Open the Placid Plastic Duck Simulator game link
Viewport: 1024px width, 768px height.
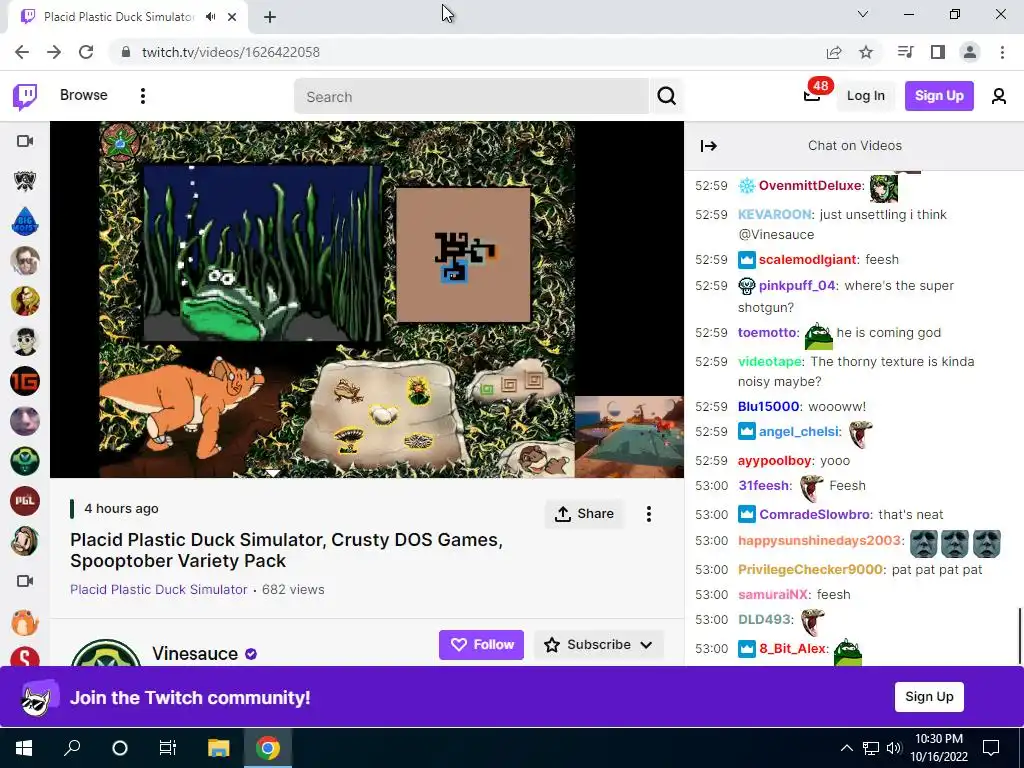pyautogui.click(x=159, y=590)
